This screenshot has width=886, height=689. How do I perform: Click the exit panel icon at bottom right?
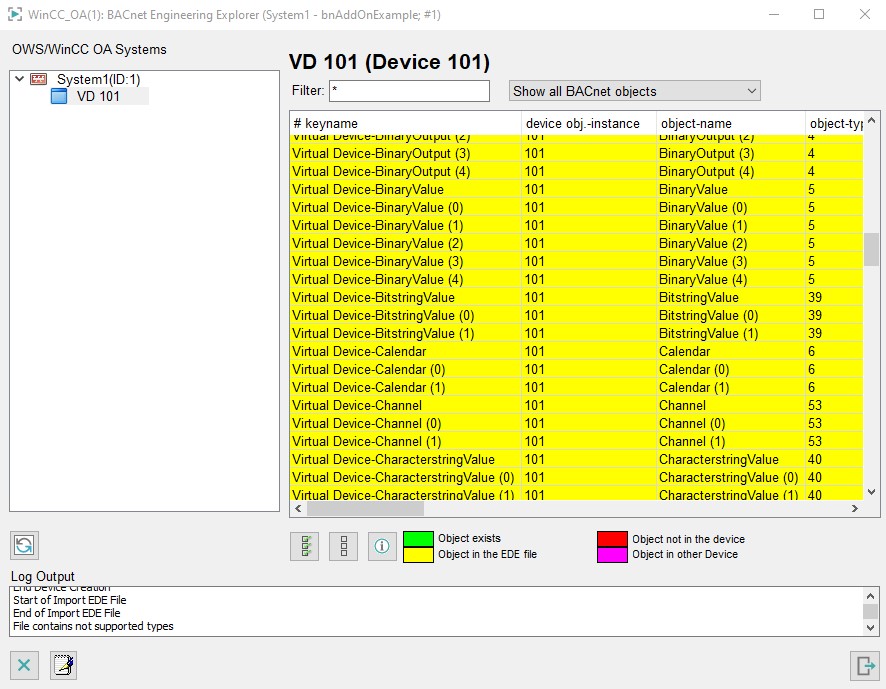tap(863, 665)
